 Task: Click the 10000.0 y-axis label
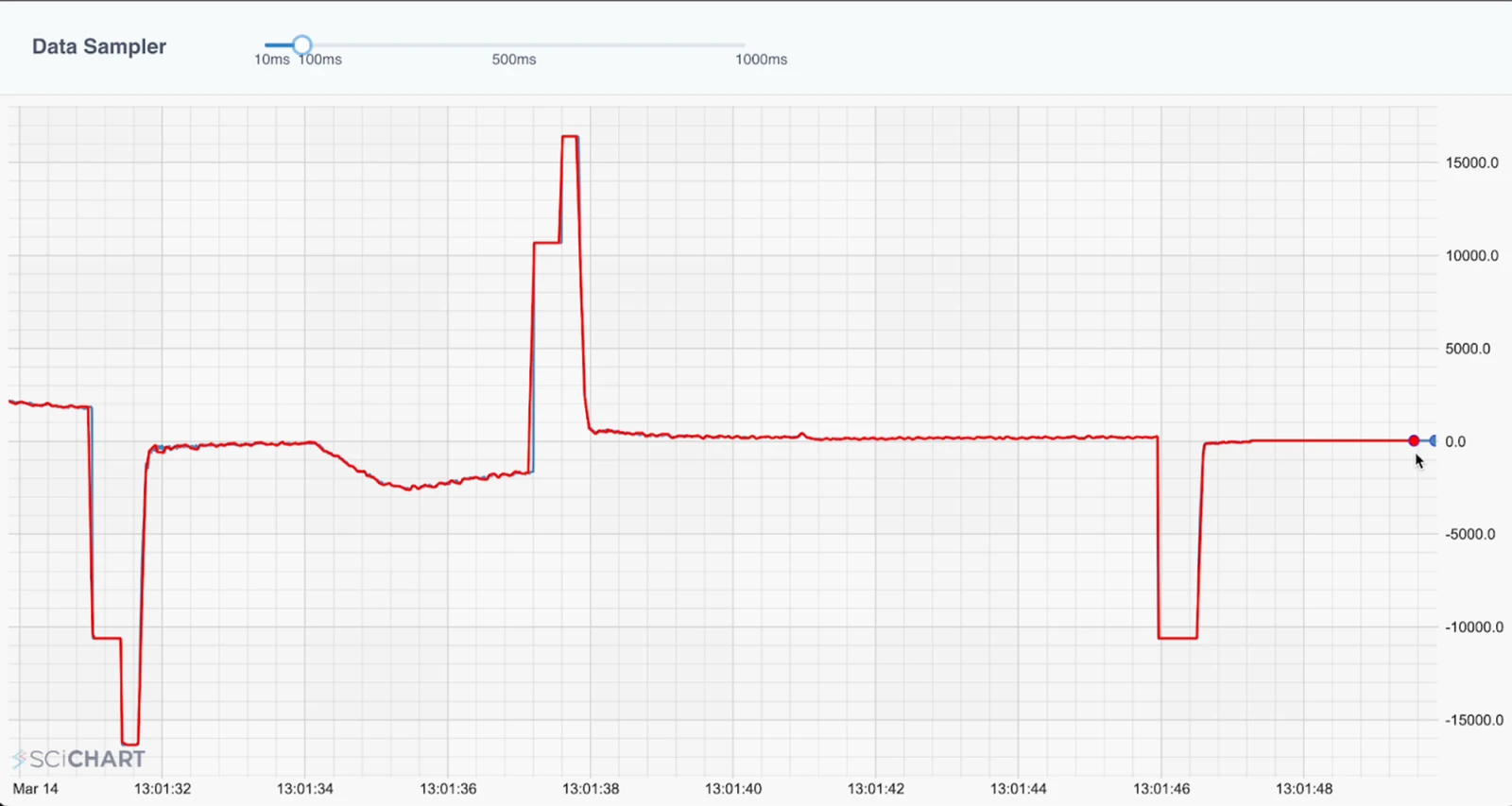point(1472,255)
